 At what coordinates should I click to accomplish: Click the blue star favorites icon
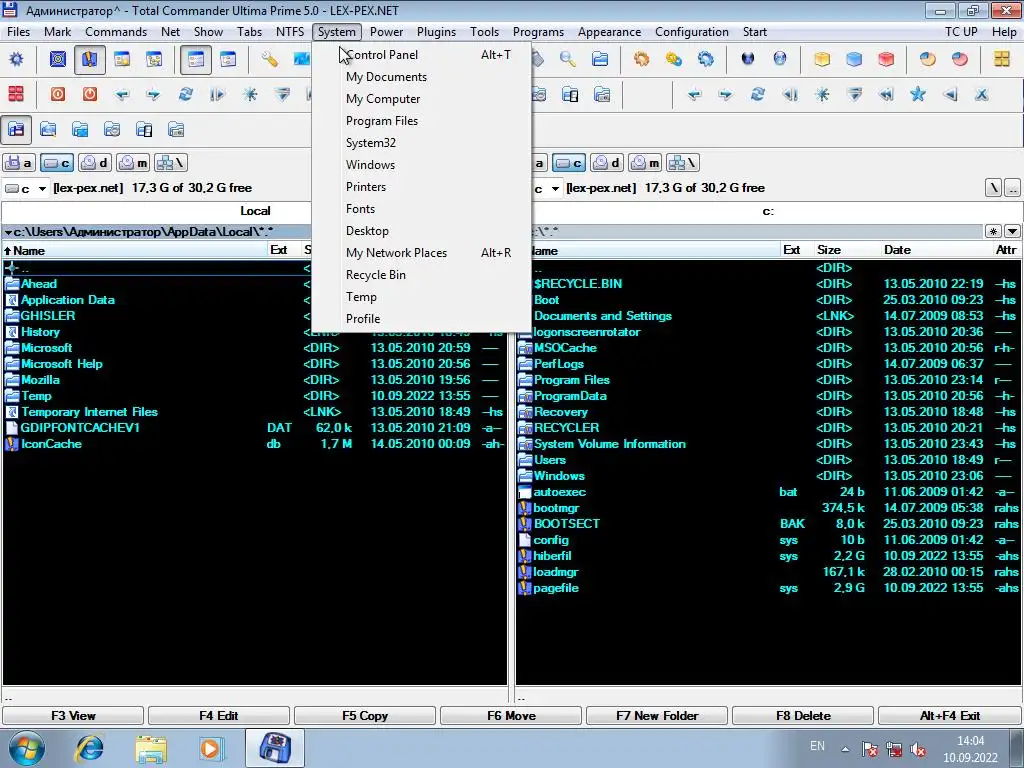pyautogui.click(x=918, y=94)
